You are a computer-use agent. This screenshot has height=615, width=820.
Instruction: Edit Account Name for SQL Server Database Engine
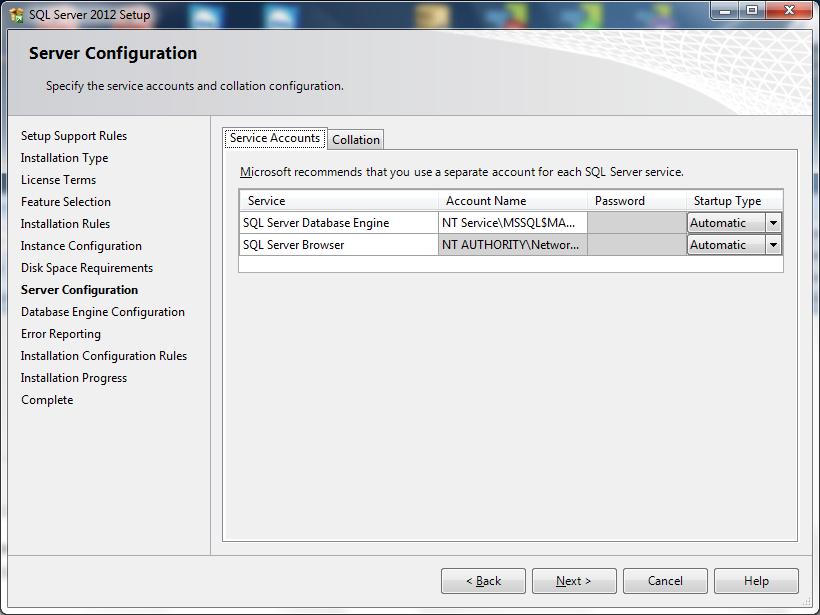[x=512, y=223]
